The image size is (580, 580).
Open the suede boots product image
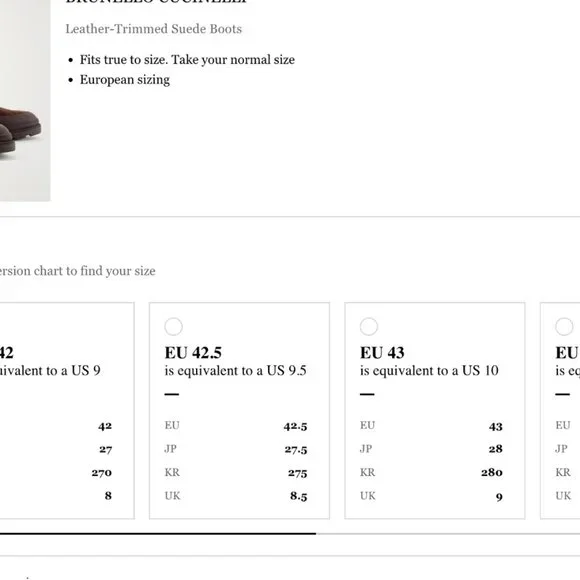point(25,101)
